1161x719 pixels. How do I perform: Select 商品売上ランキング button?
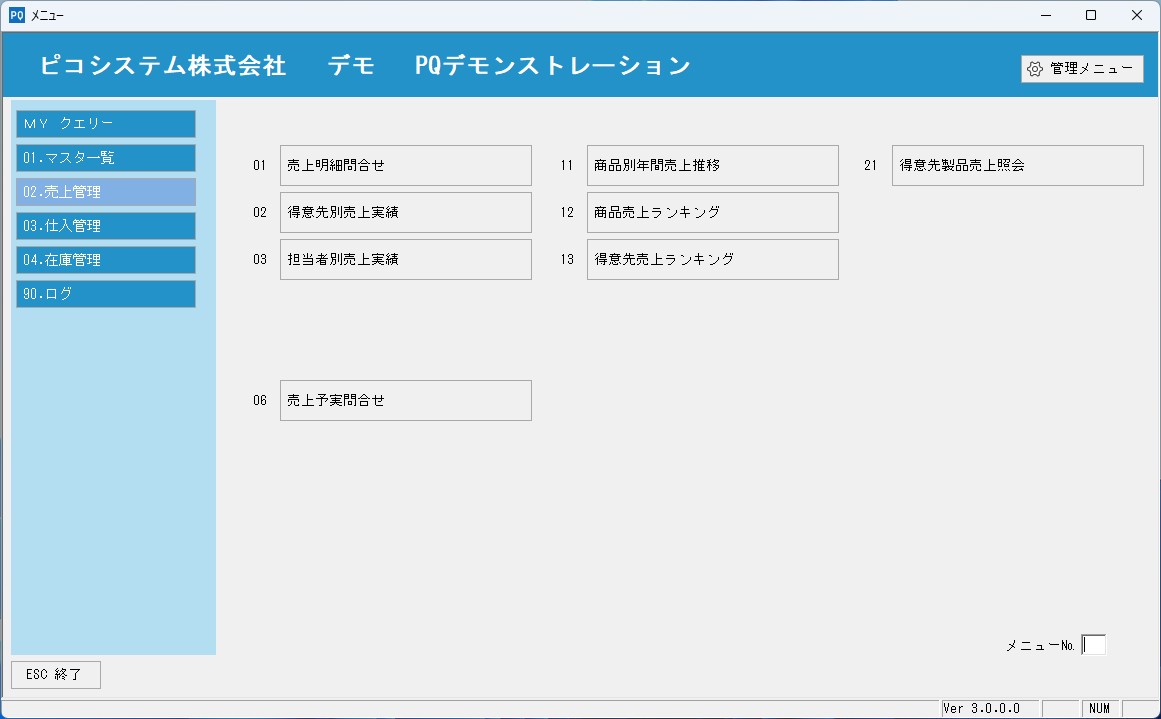(x=712, y=213)
